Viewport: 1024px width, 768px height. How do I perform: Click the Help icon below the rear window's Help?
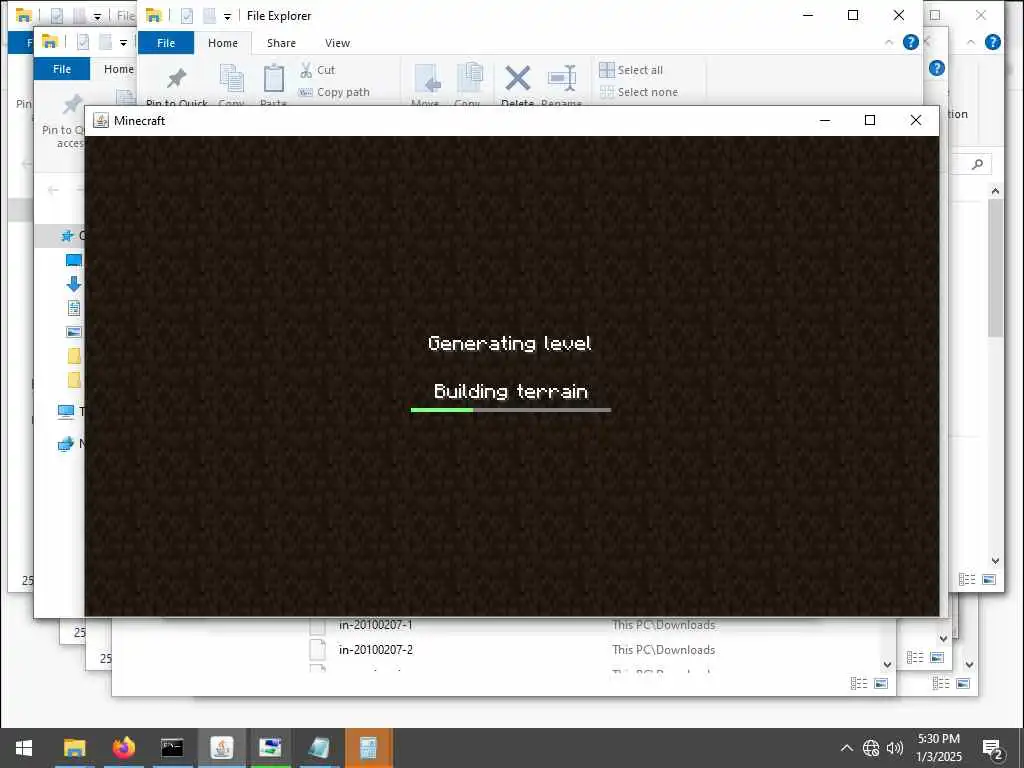[936, 68]
